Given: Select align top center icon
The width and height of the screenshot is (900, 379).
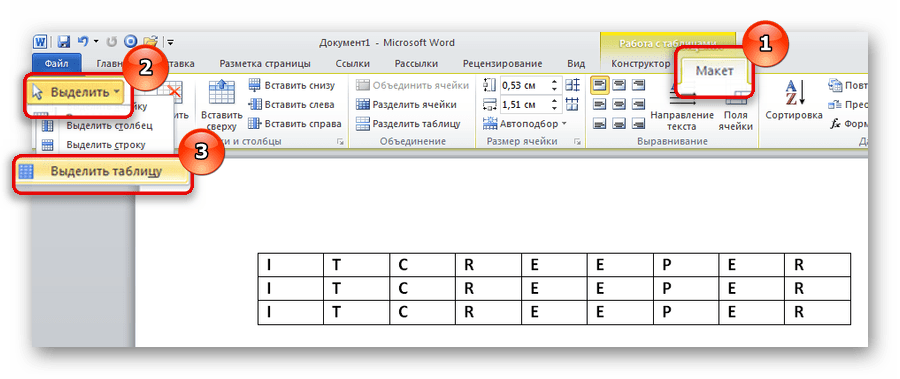Looking at the screenshot, I should click(x=619, y=86).
